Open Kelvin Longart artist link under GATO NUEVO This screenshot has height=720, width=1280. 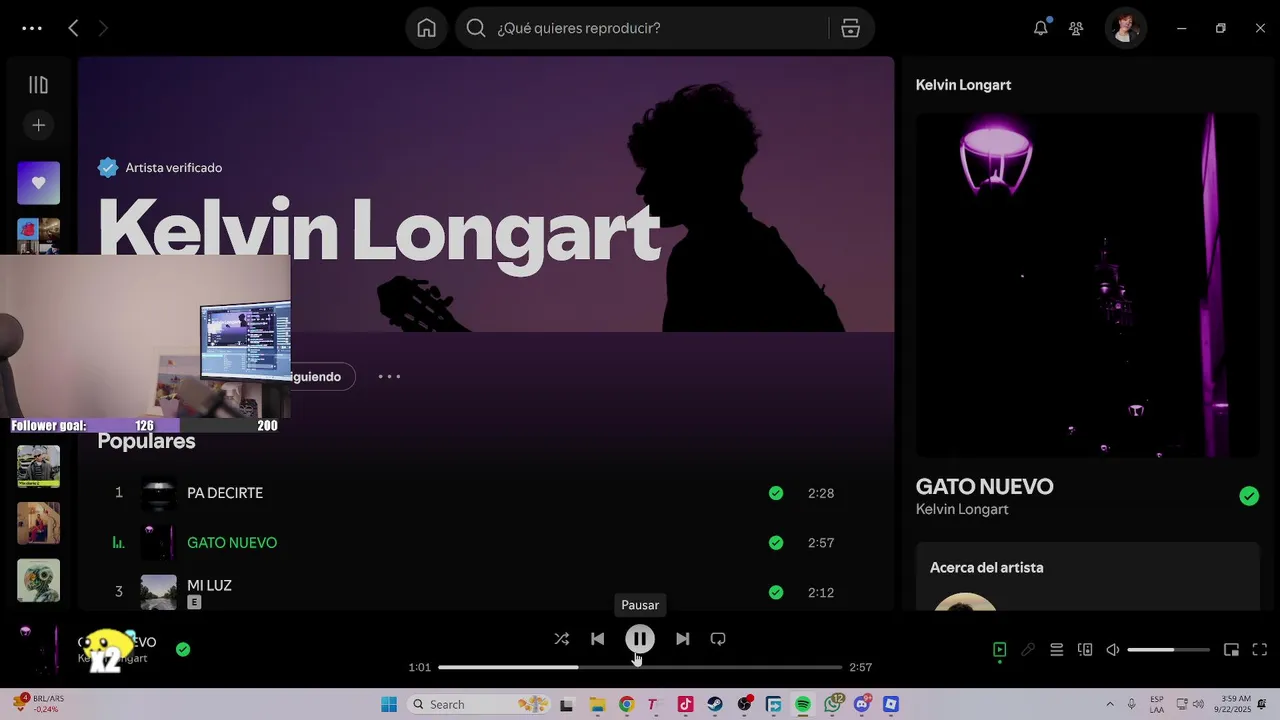coord(962,510)
